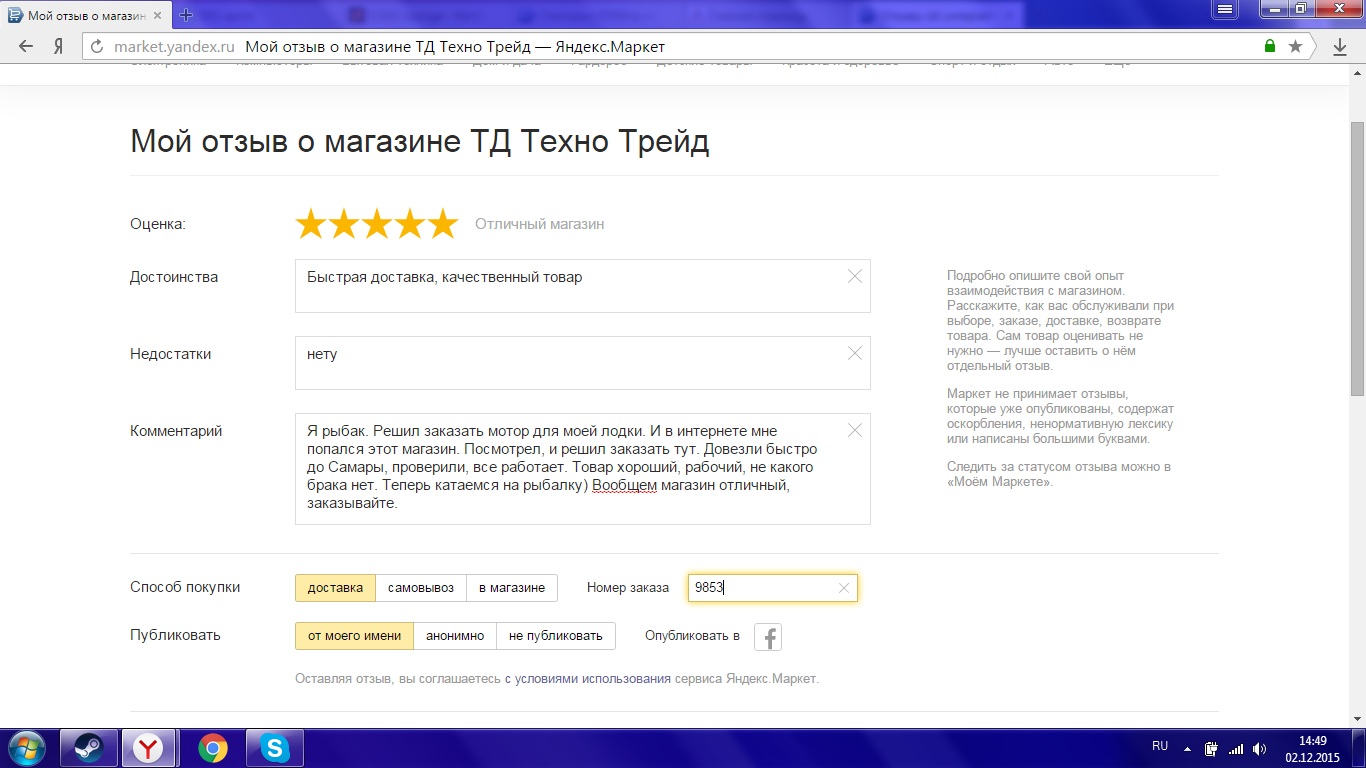Clear the Недостатки field with its X

pyautogui.click(x=855, y=353)
